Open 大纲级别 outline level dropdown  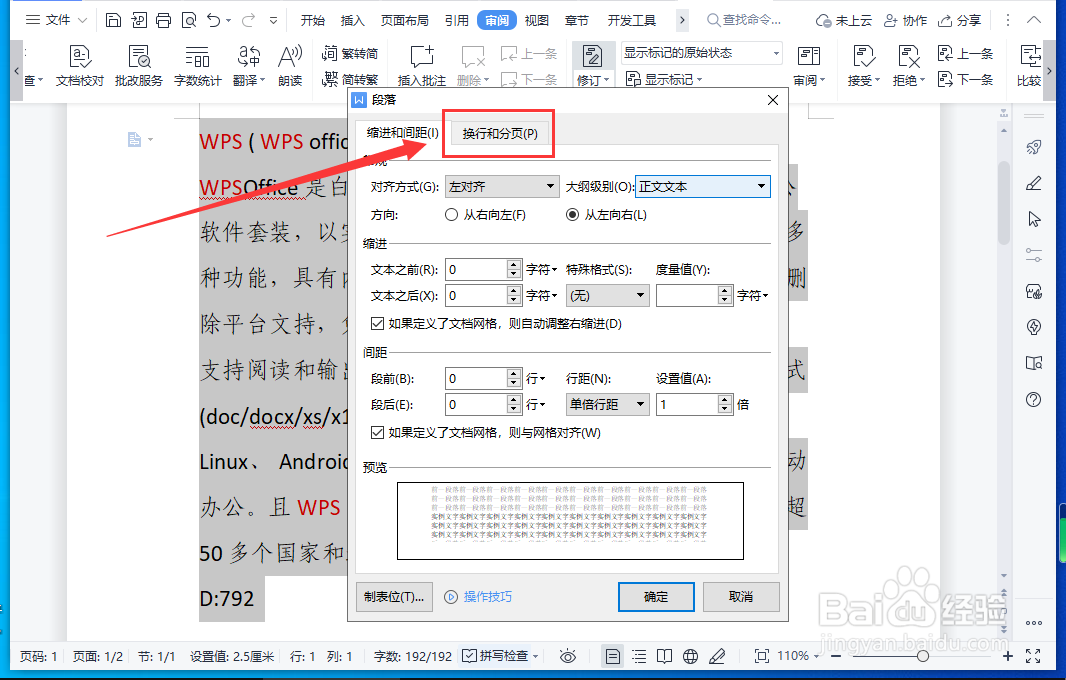(703, 186)
